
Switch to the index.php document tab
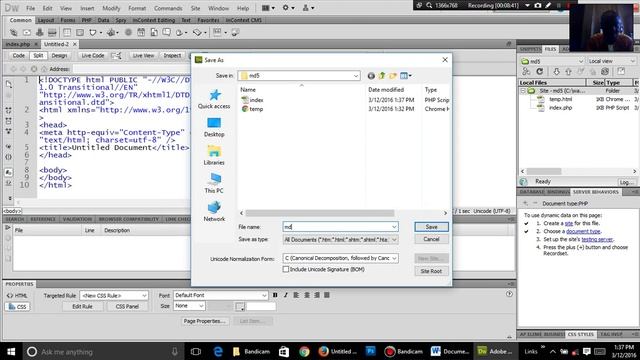[x=18, y=44]
